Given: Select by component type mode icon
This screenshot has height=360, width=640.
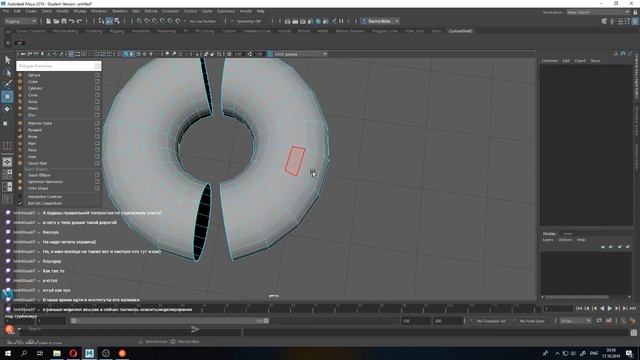Looking at the screenshot, I should tap(117, 21).
